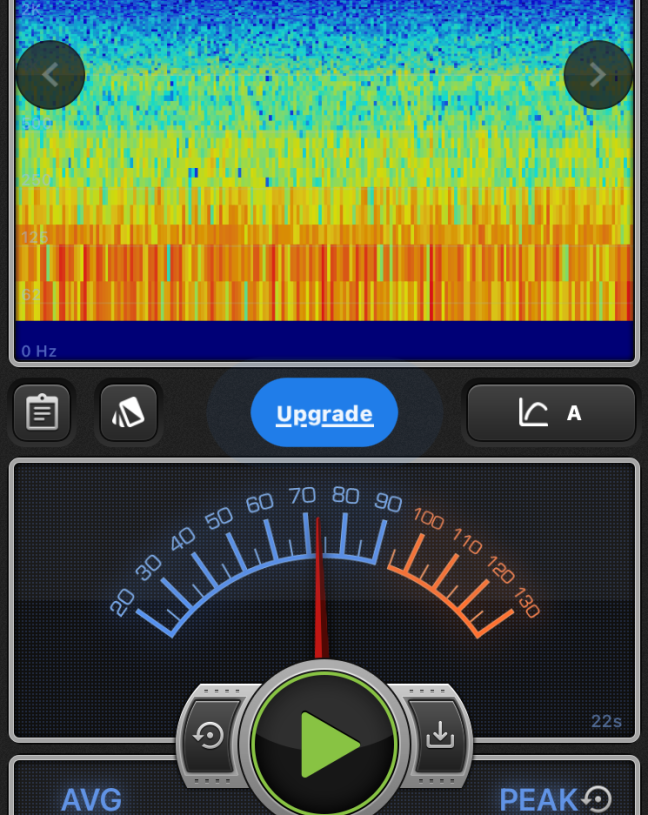Save the recording with download icon
Screen dimensions: 648x815
pyautogui.click(x=440, y=735)
